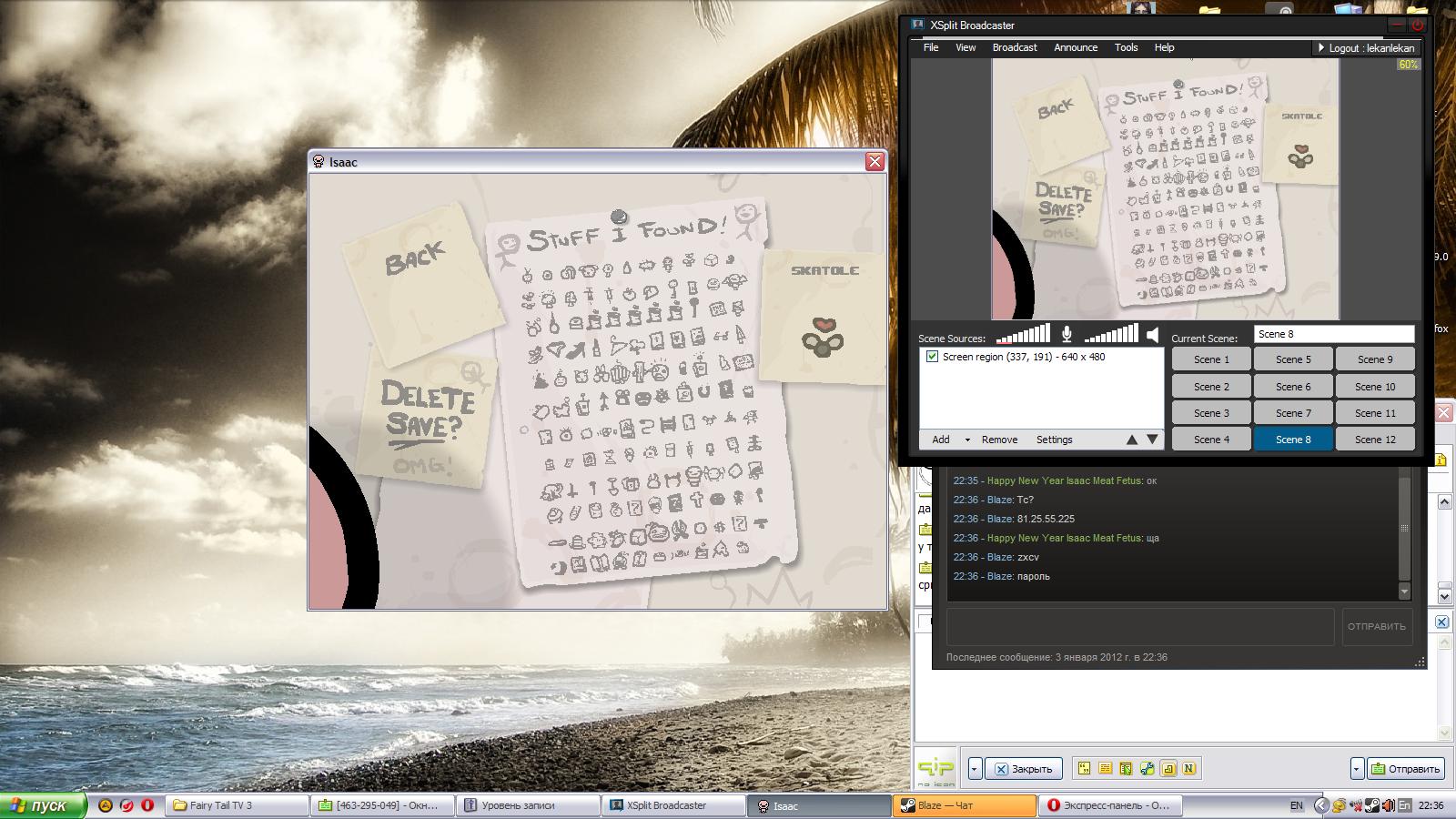
Task: Click the XSplit power icon in title bar
Action: click(x=1417, y=25)
